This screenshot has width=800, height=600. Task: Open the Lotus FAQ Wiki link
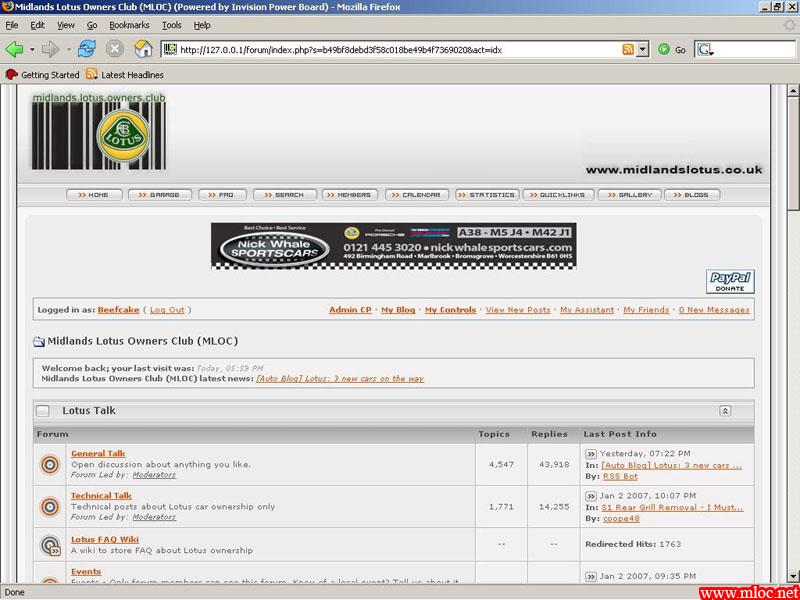coord(105,539)
